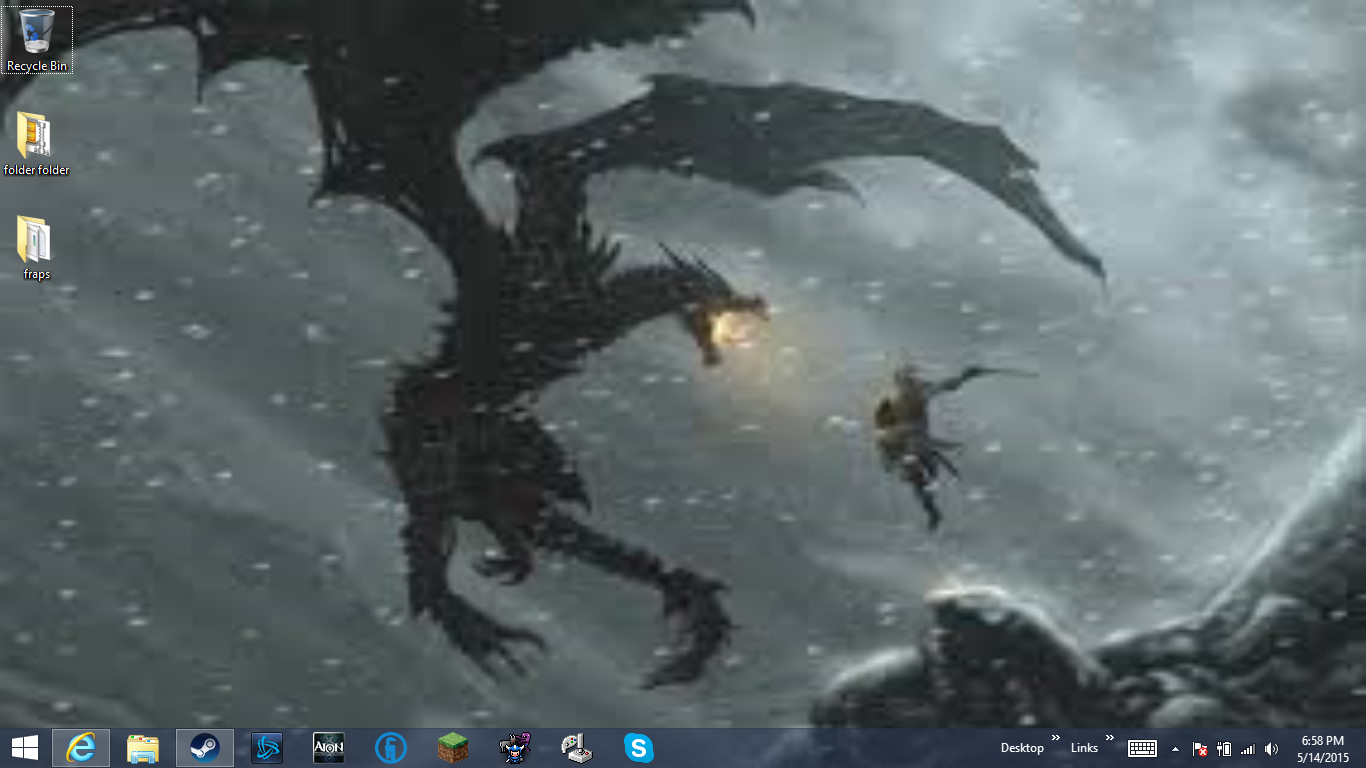
Task: Launch Skype from taskbar
Action: pyautogui.click(x=639, y=748)
